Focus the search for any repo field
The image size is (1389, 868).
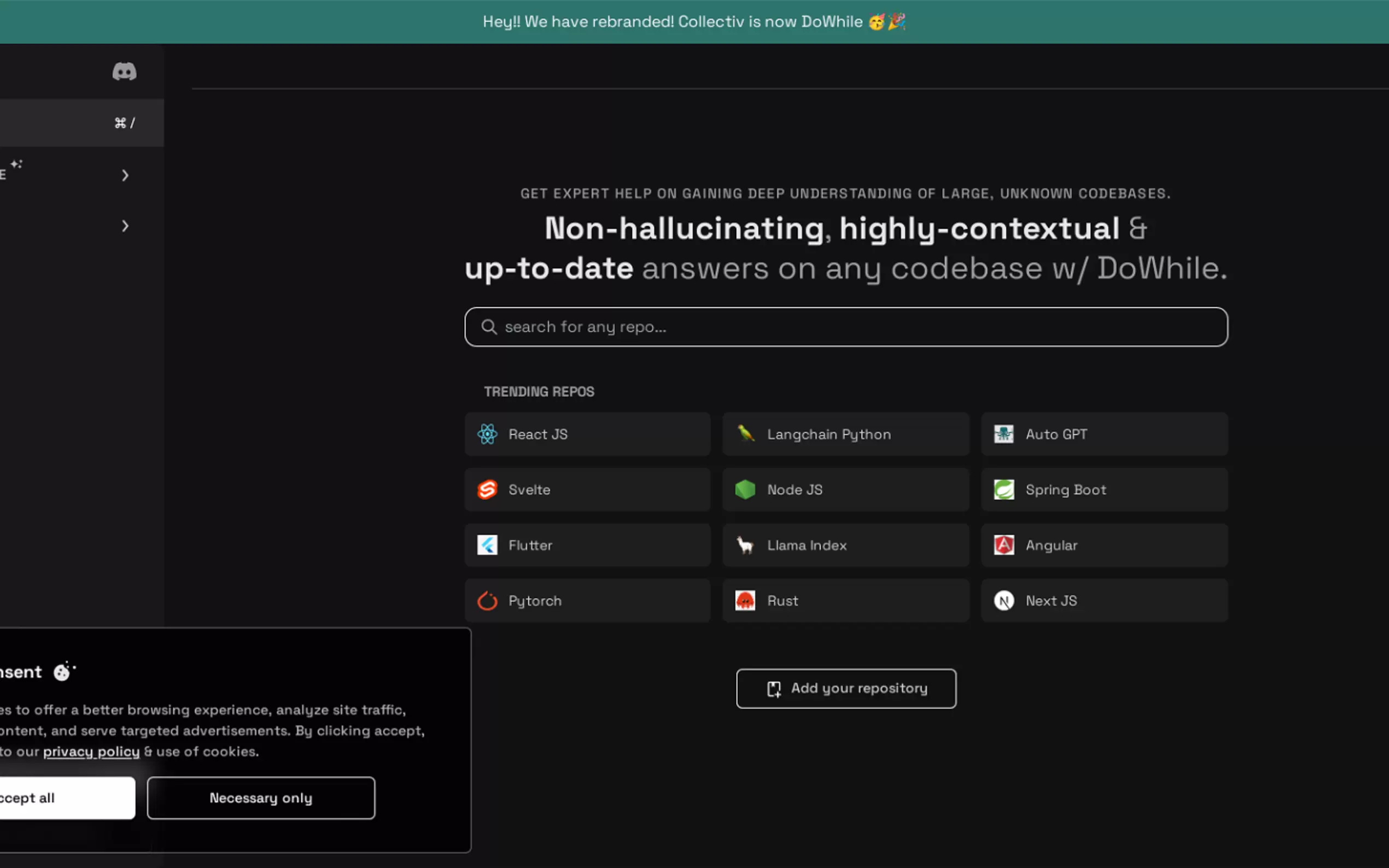pyautogui.click(x=845, y=327)
